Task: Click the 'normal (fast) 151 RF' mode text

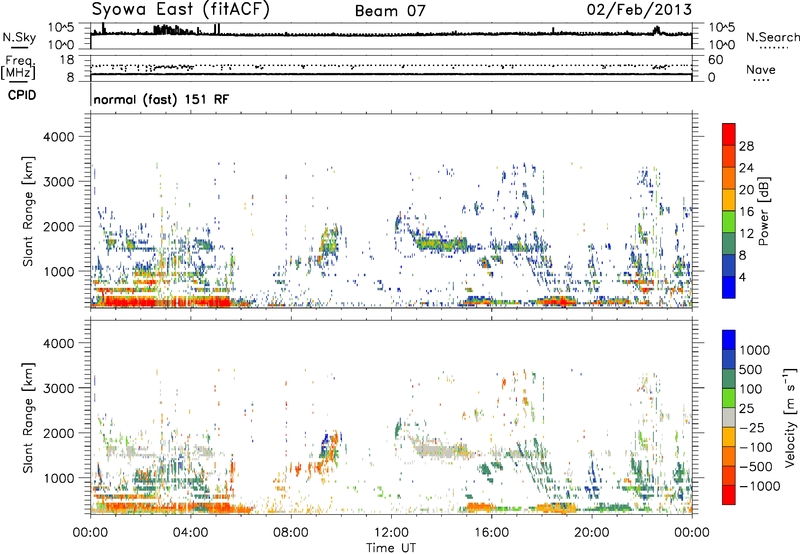Action: (161, 99)
